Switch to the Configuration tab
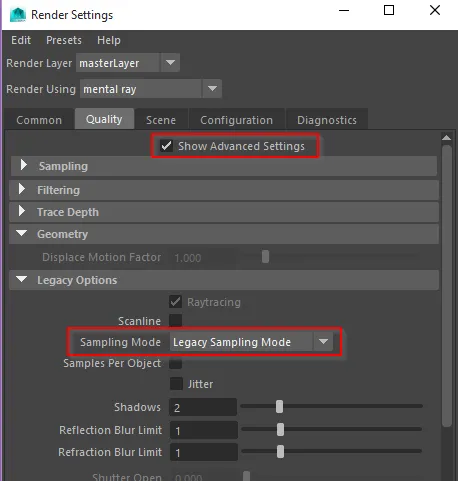 236,120
